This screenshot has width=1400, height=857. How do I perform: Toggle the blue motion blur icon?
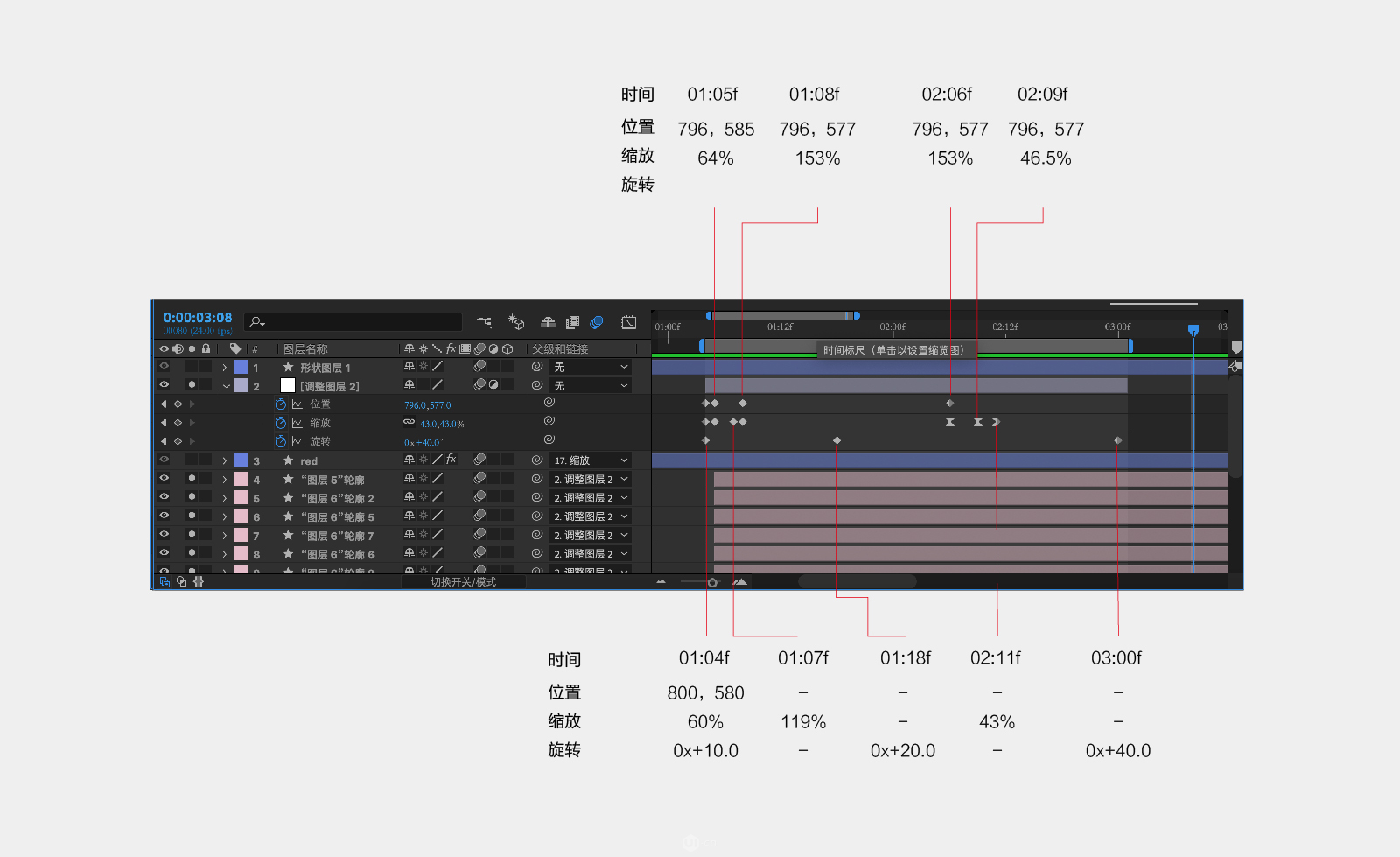(x=597, y=322)
